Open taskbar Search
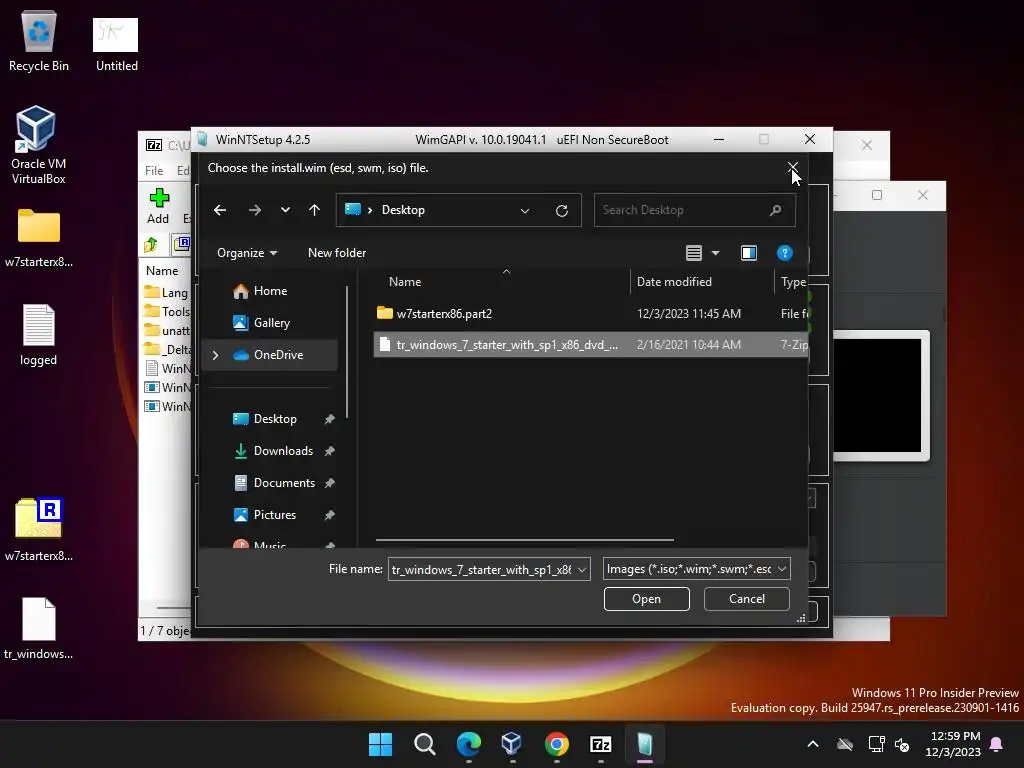 tap(424, 744)
